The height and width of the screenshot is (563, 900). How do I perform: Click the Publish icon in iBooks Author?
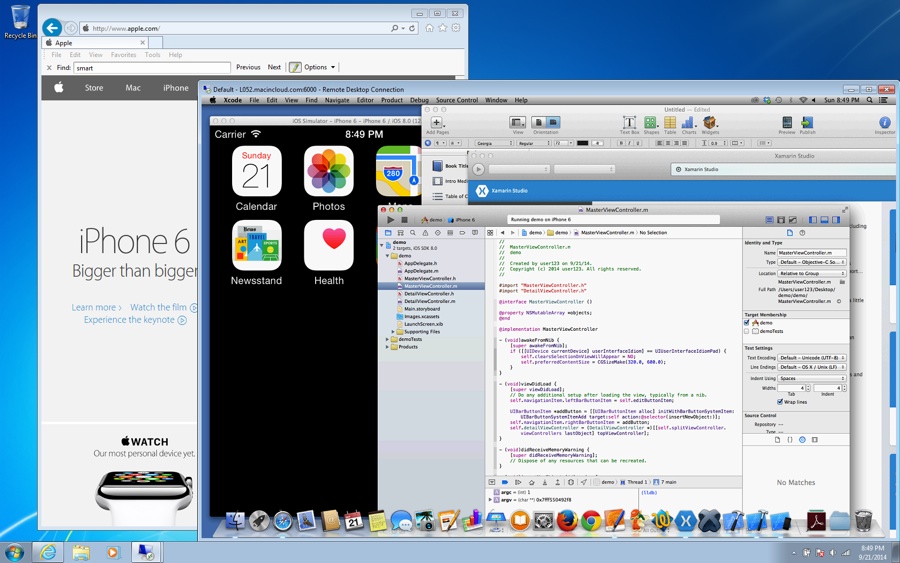coord(807,124)
